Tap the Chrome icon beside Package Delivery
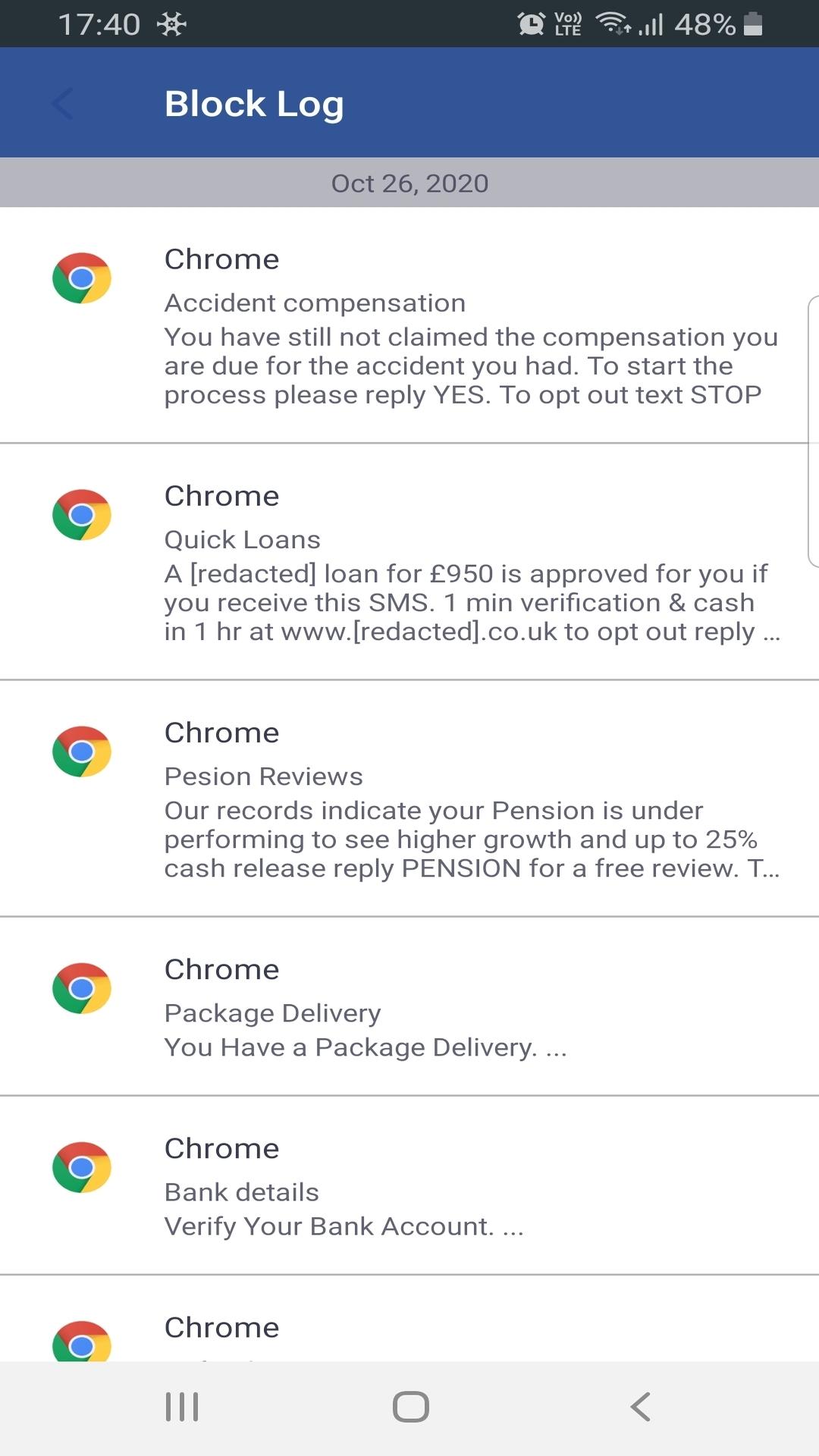The width and height of the screenshot is (819, 1456). [x=82, y=988]
